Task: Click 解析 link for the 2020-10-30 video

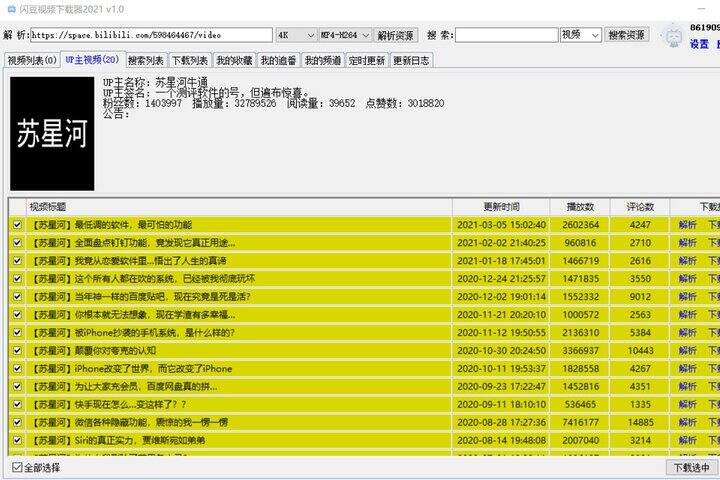Action: tap(687, 350)
